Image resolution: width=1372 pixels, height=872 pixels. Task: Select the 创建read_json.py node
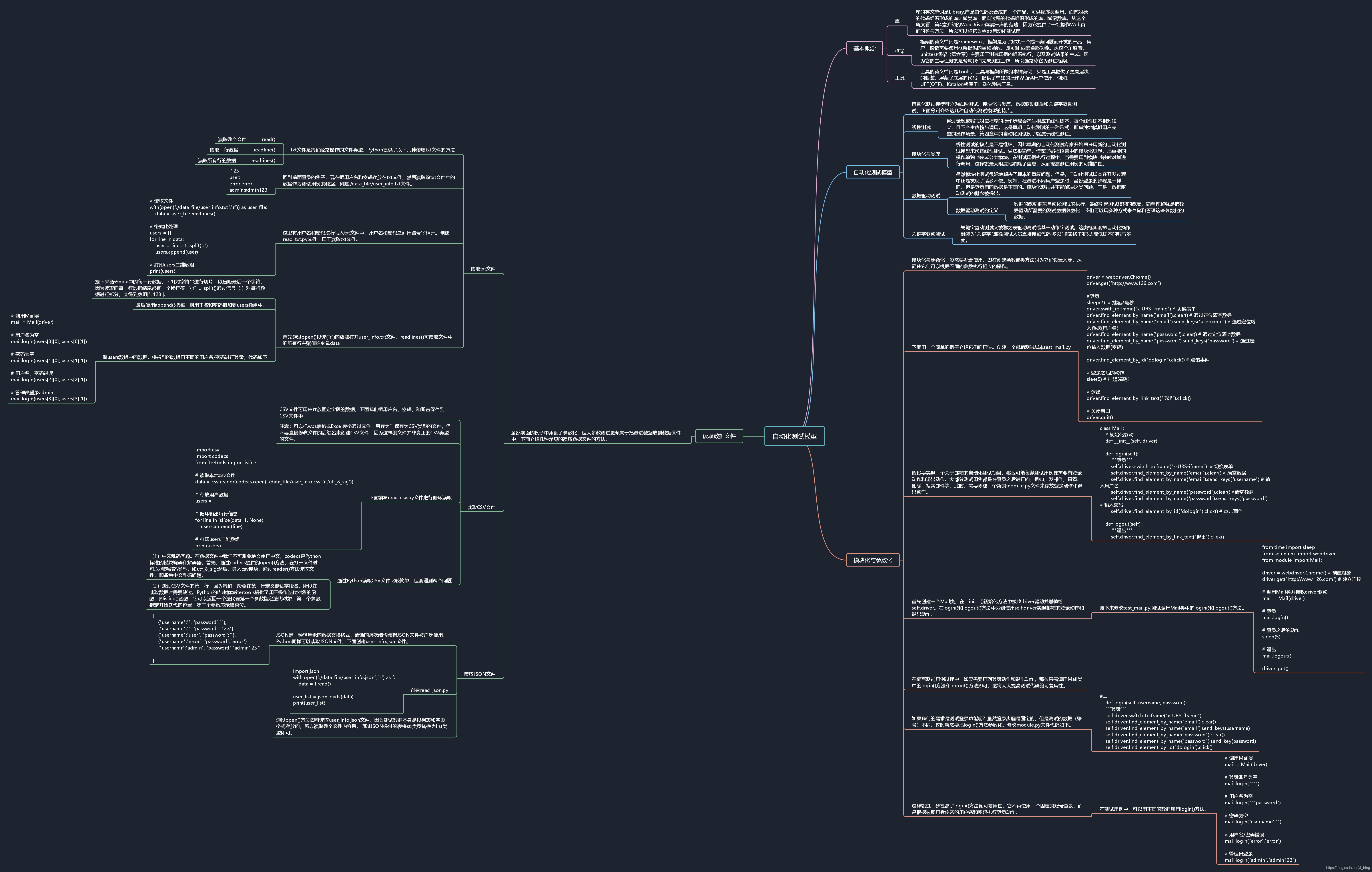(x=429, y=690)
